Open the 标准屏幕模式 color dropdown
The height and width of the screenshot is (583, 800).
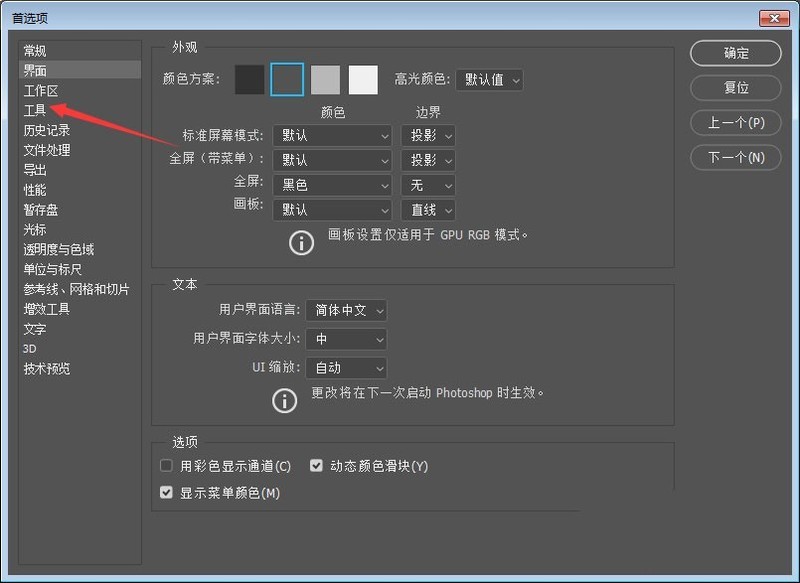coord(332,135)
